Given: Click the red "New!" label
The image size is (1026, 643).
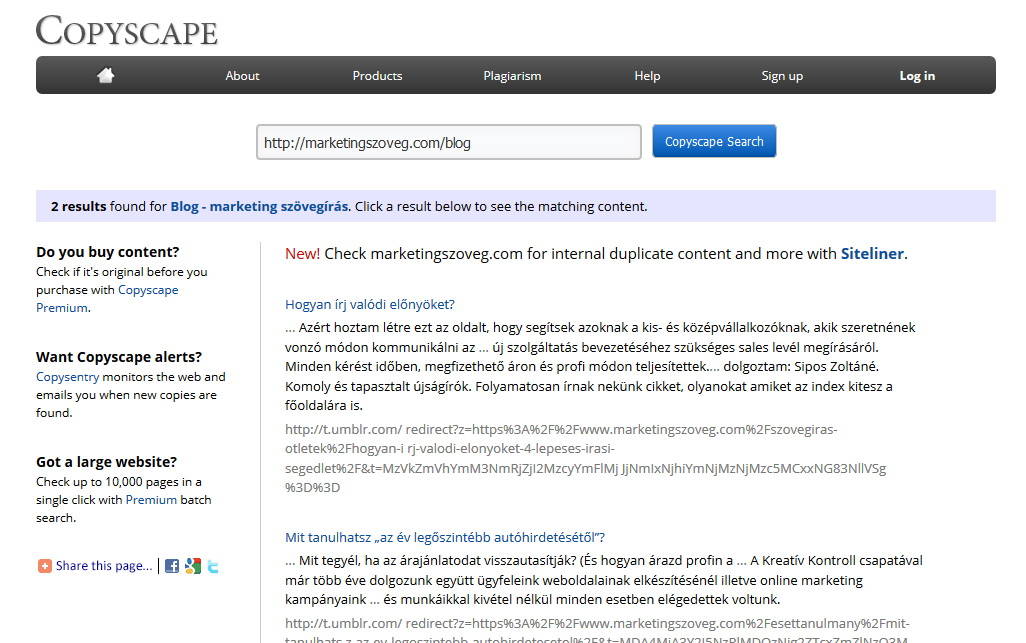Looking at the screenshot, I should pos(302,254).
